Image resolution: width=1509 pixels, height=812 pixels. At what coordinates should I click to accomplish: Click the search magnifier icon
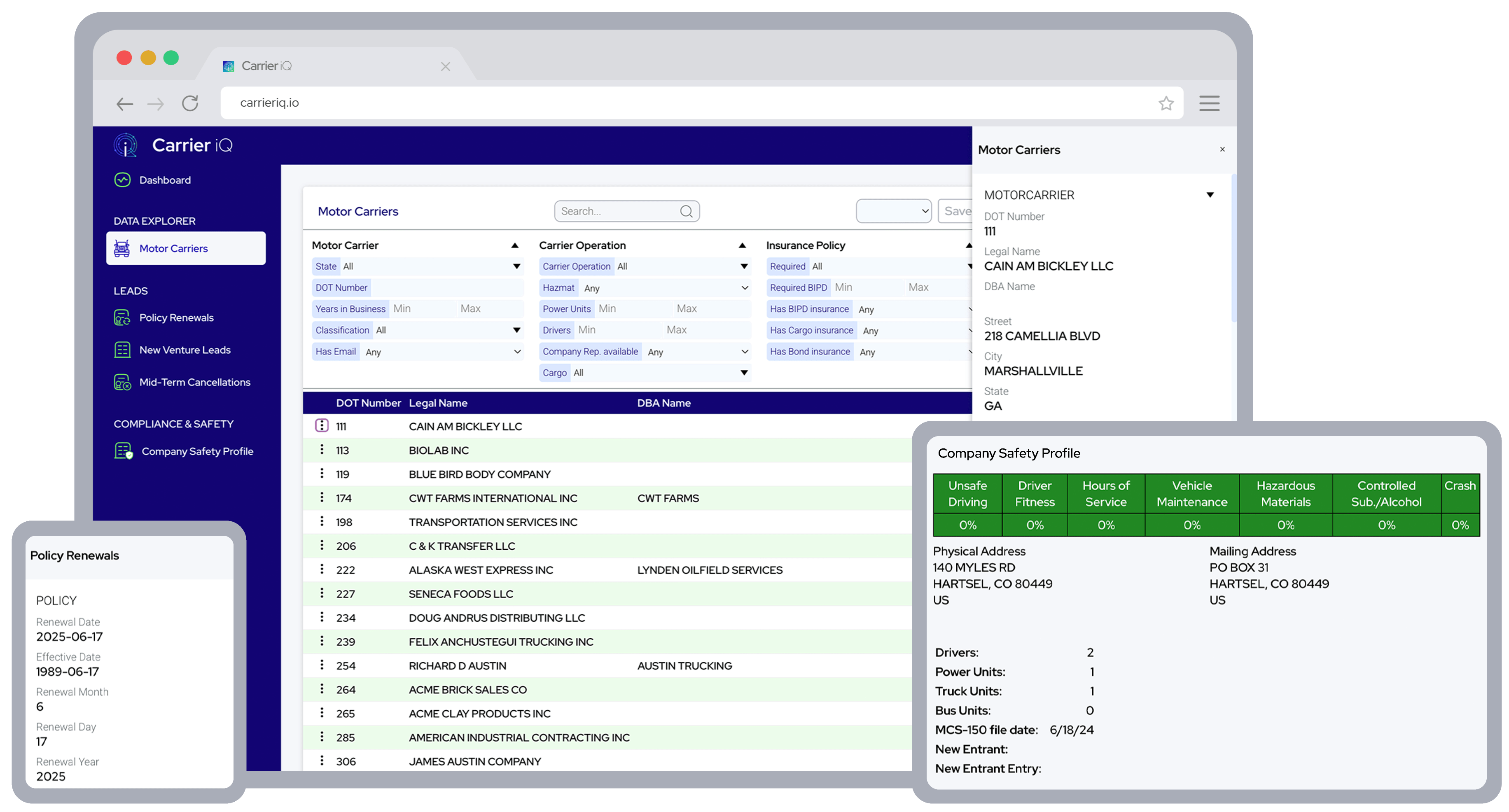tap(686, 212)
